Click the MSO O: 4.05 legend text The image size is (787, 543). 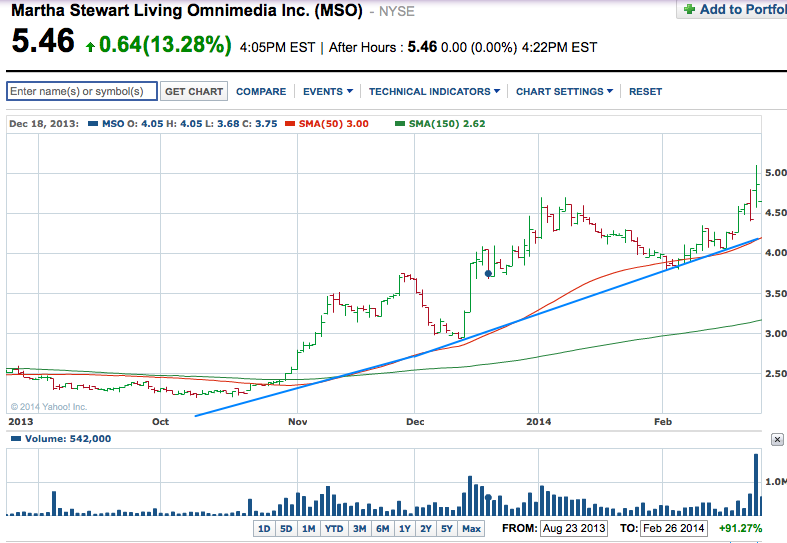[x=133, y=123]
